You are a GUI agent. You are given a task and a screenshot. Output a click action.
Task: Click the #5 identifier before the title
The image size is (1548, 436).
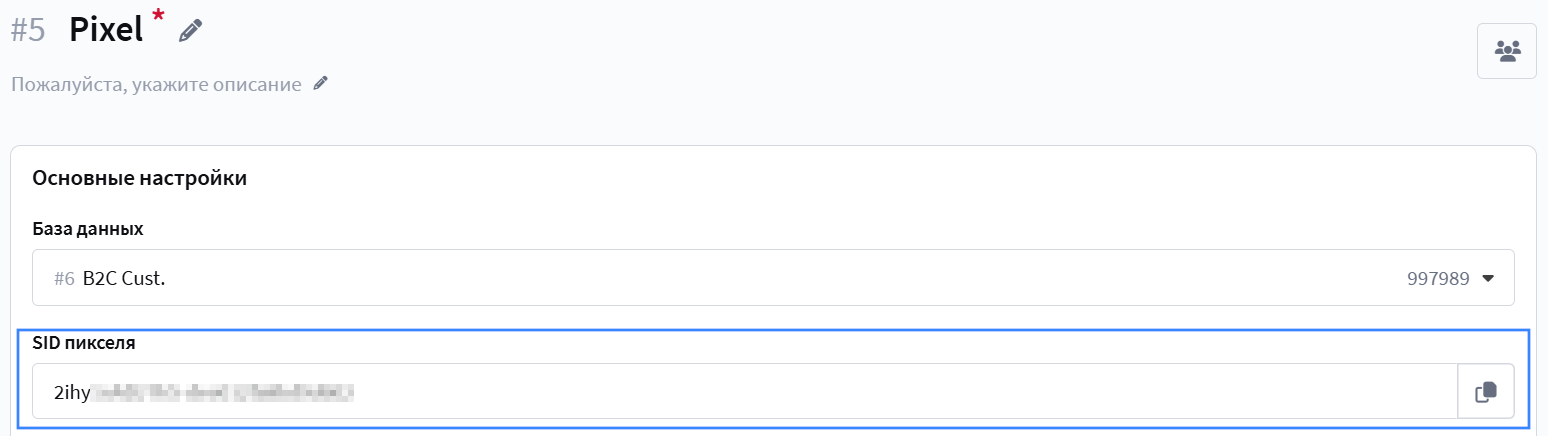click(28, 30)
